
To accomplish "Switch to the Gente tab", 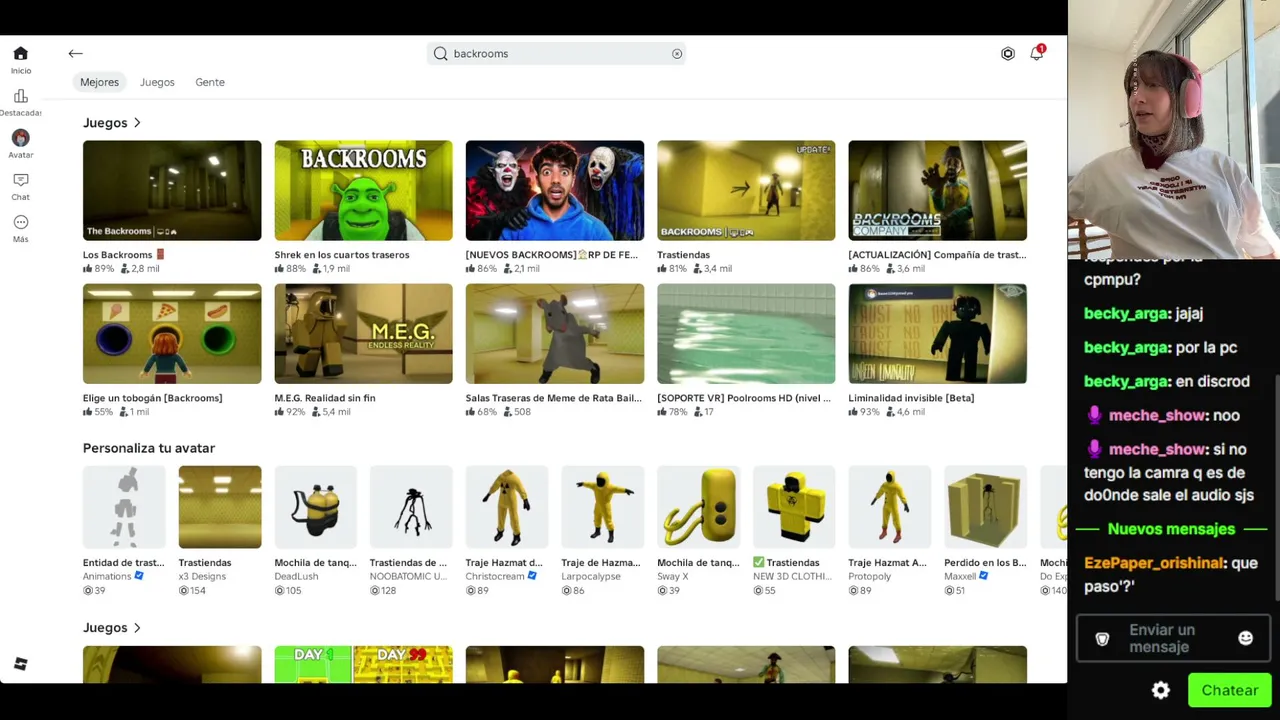I will click(x=210, y=82).
